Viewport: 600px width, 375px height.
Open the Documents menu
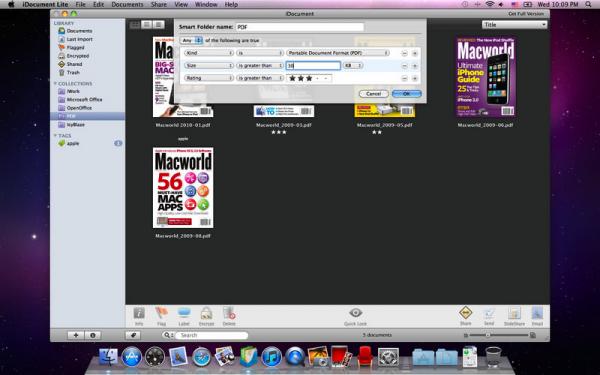point(127,5)
